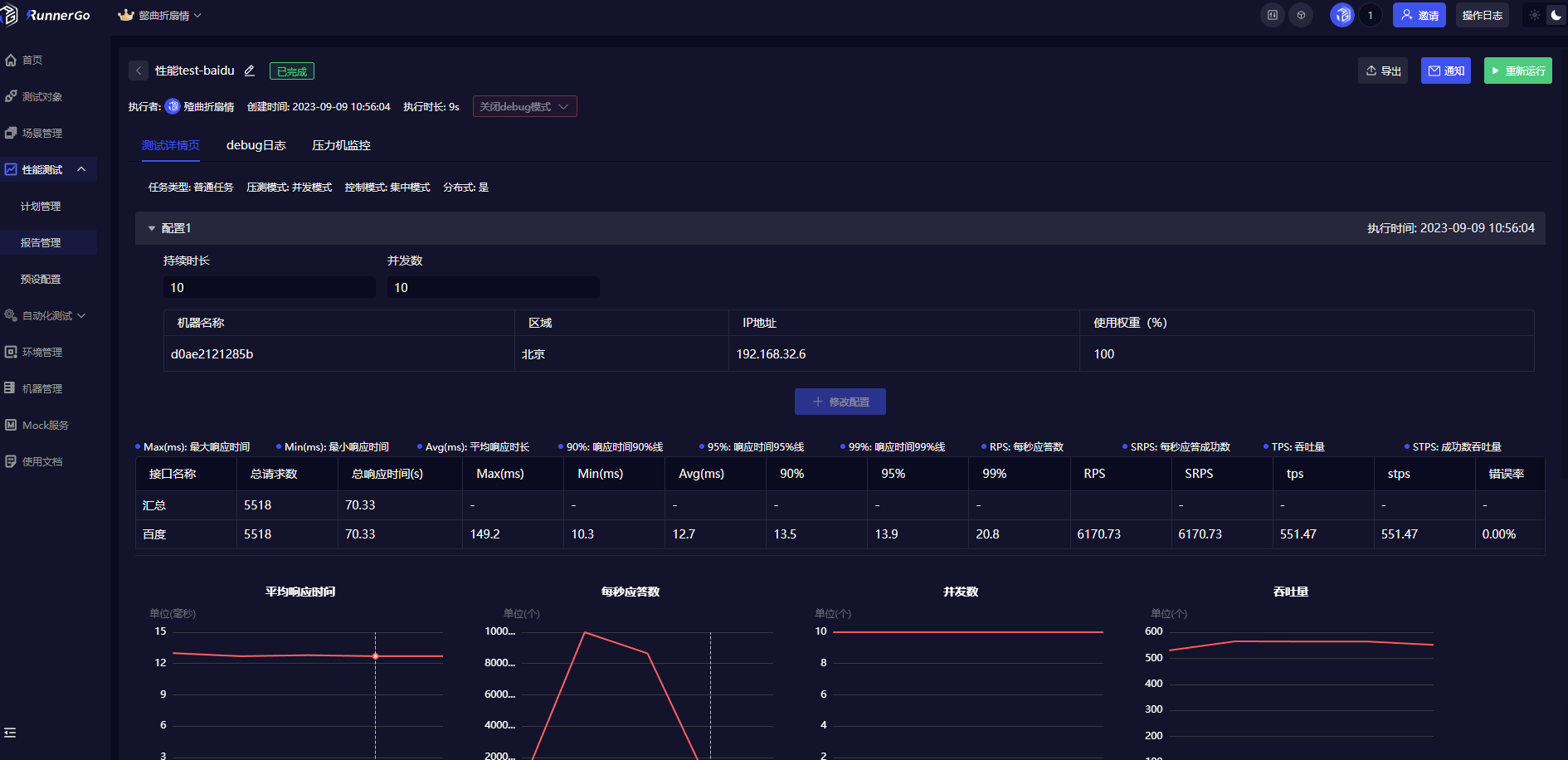Select the 测试详情页 tab
The image size is (1568, 760).
[171, 145]
